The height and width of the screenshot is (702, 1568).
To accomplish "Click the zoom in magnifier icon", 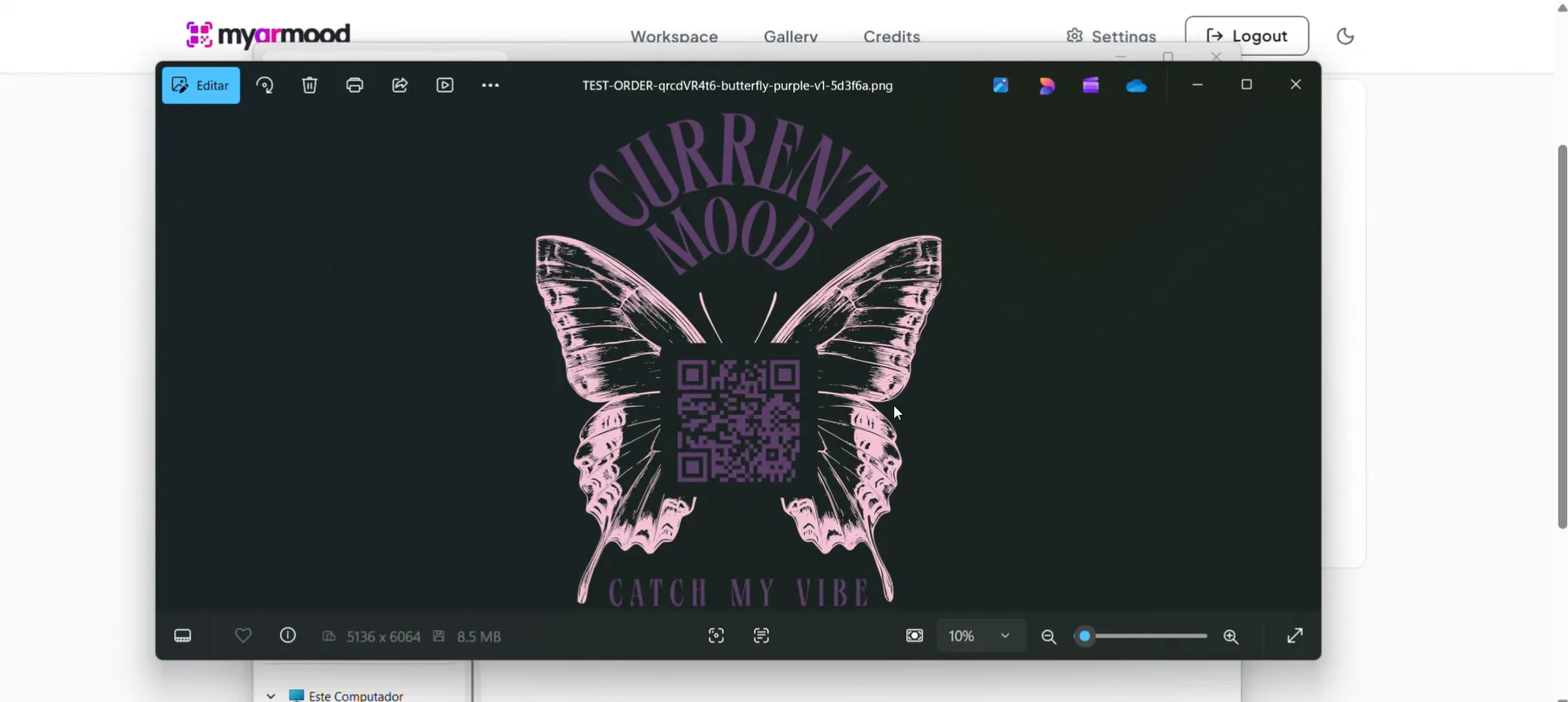I will [x=1231, y=637].
